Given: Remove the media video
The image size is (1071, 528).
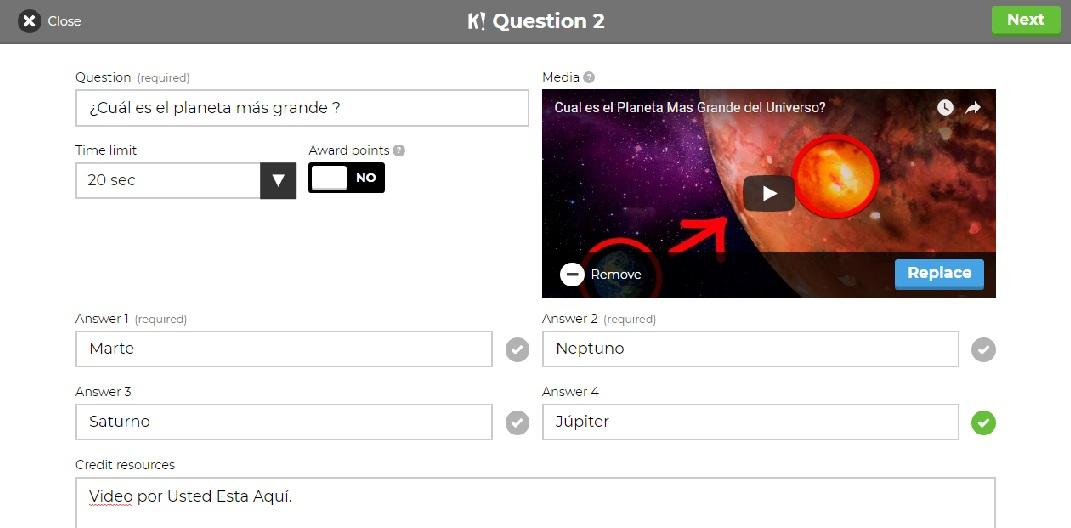Looking at the screenshot, I should click(x=600, y=275).
